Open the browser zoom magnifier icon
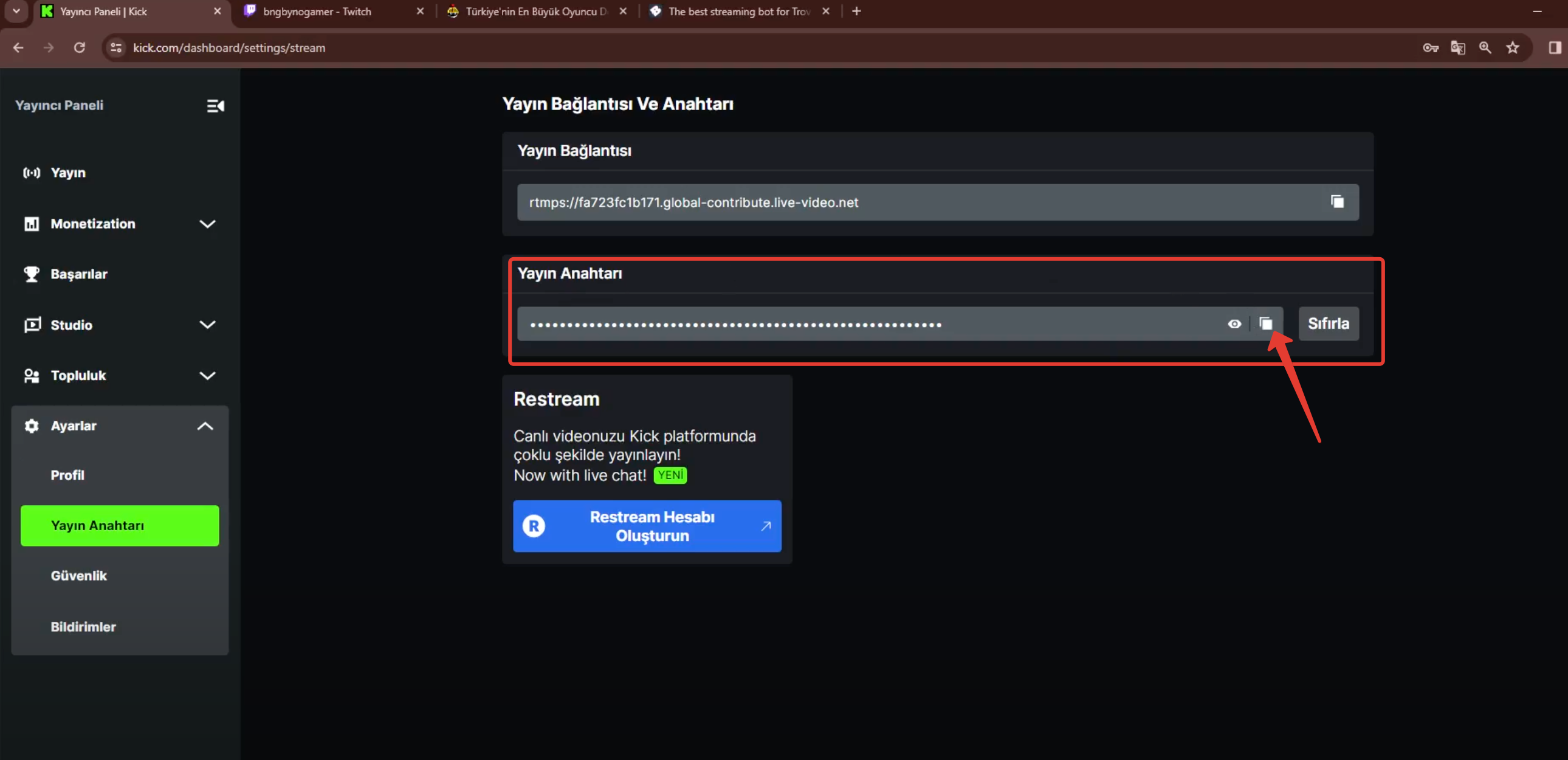The width and height of the screenshot is (1568, 760). (1485, 47)
